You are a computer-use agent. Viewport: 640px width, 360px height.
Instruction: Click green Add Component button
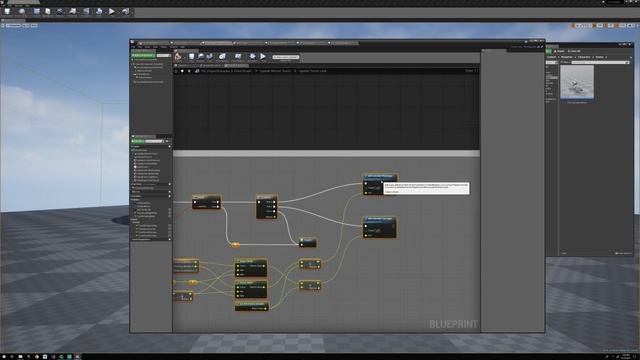(x=143, y=56)
